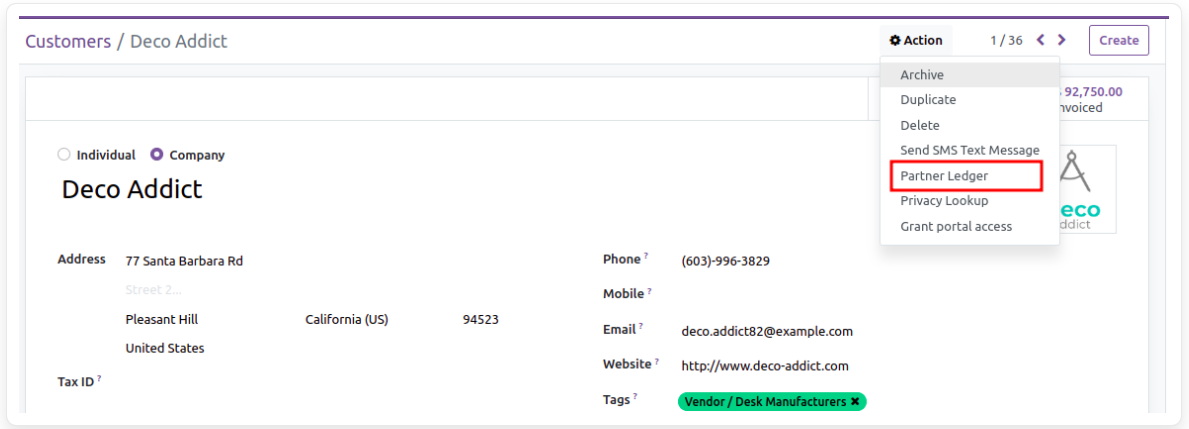
Task: Remove the Vendor / Desk Manufacturers tag
Action: coord(855,401)
